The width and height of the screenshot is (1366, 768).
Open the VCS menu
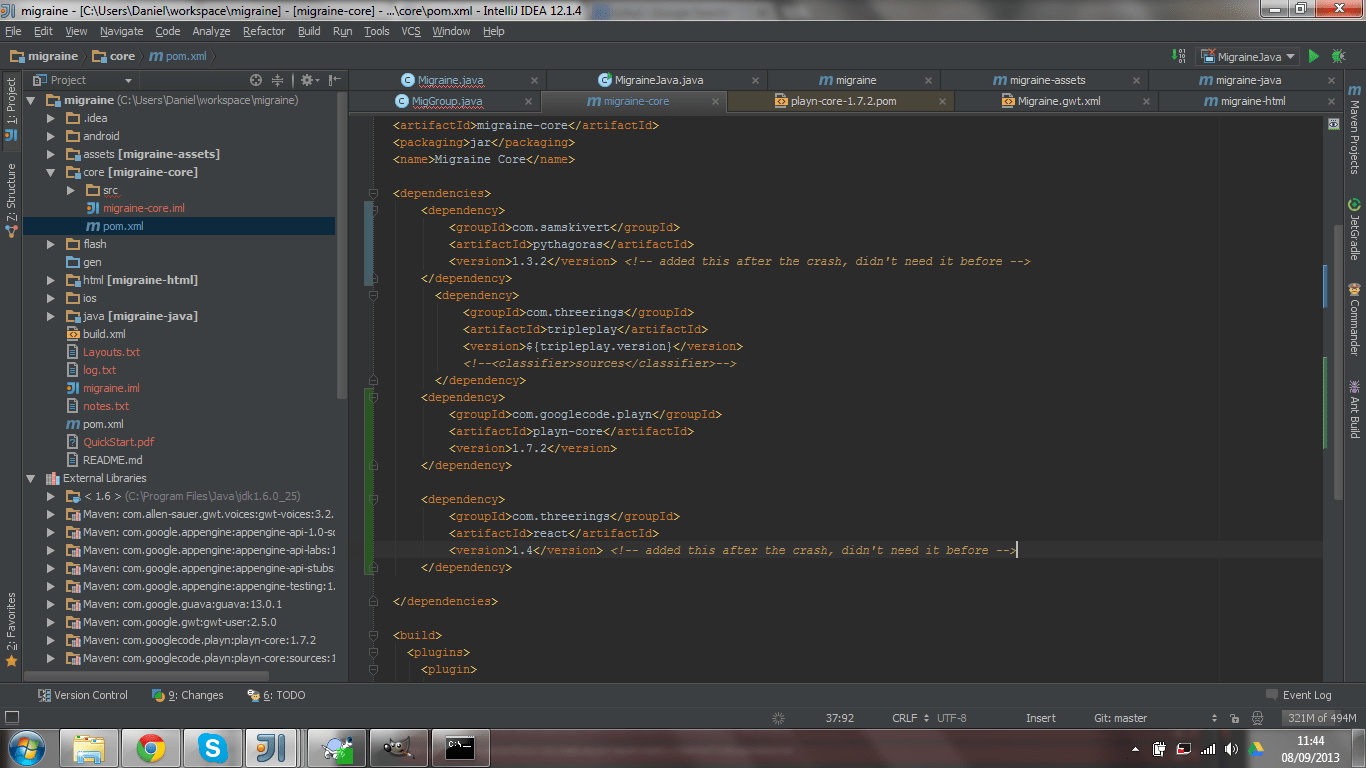(412, 31)
